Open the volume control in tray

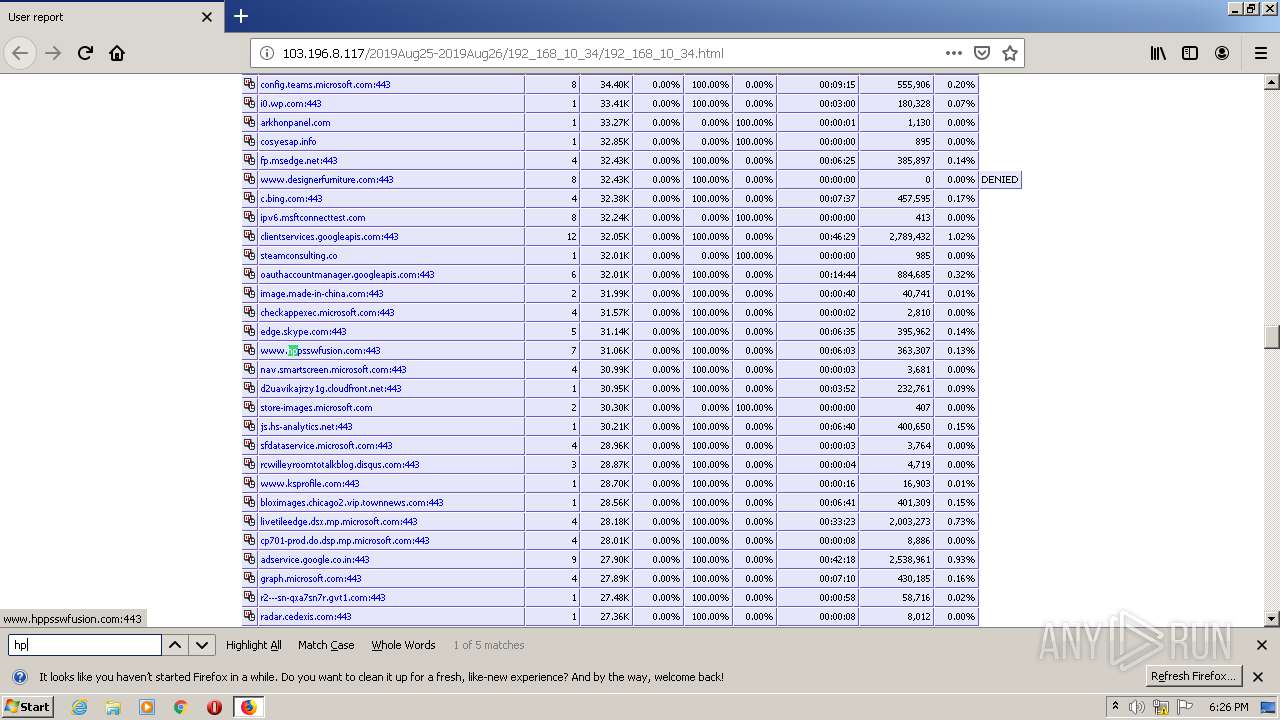(x=1137, y=707)
